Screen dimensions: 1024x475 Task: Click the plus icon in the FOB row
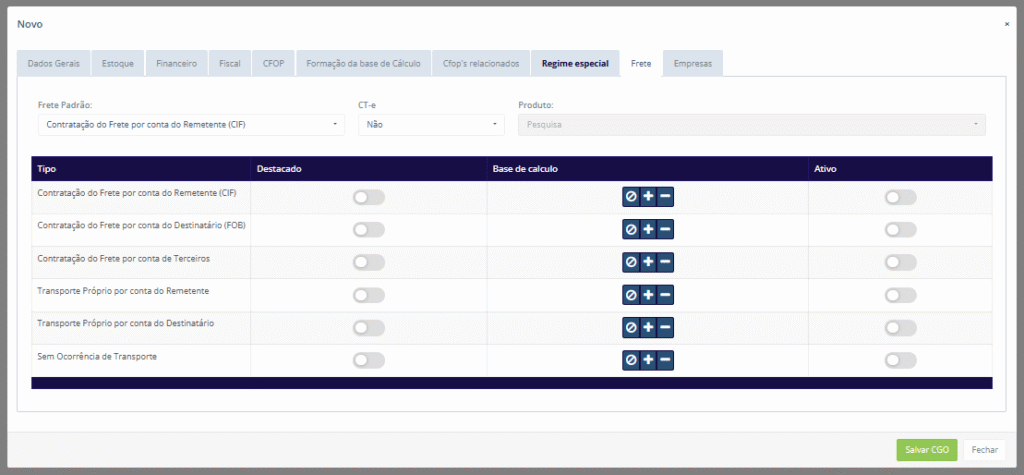pos(648,230)
